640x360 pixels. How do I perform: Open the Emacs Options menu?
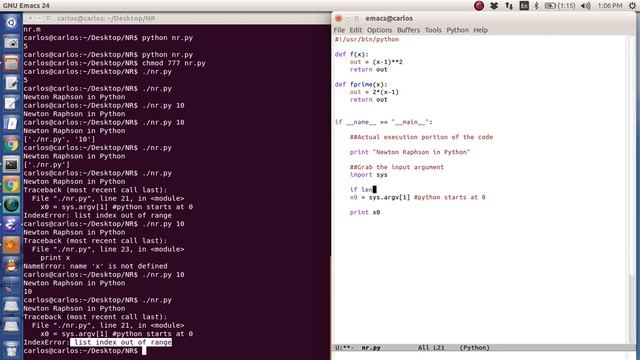(379, 30)
